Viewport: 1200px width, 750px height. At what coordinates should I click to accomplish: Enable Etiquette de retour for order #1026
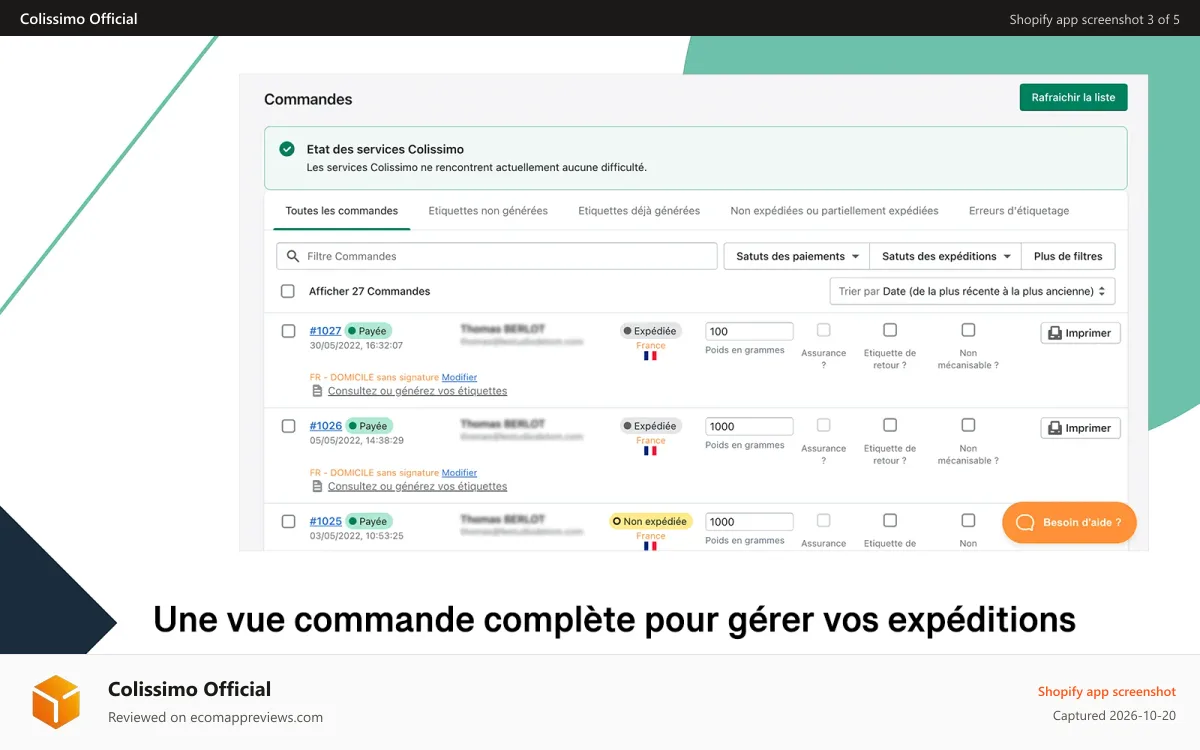point(890,425)
